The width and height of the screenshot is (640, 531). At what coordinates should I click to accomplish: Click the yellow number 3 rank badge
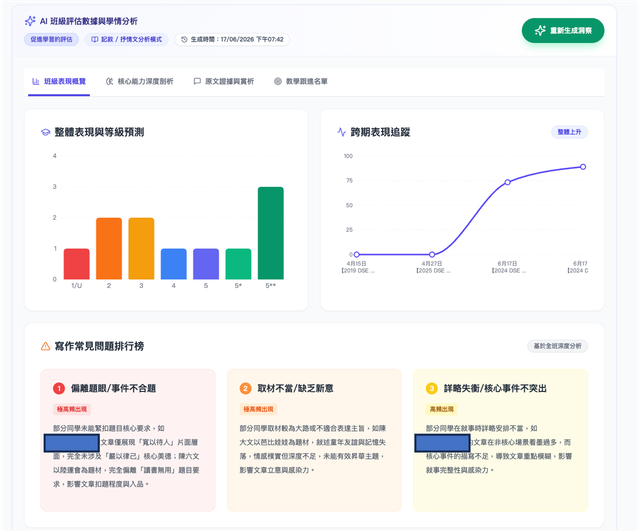431,388
